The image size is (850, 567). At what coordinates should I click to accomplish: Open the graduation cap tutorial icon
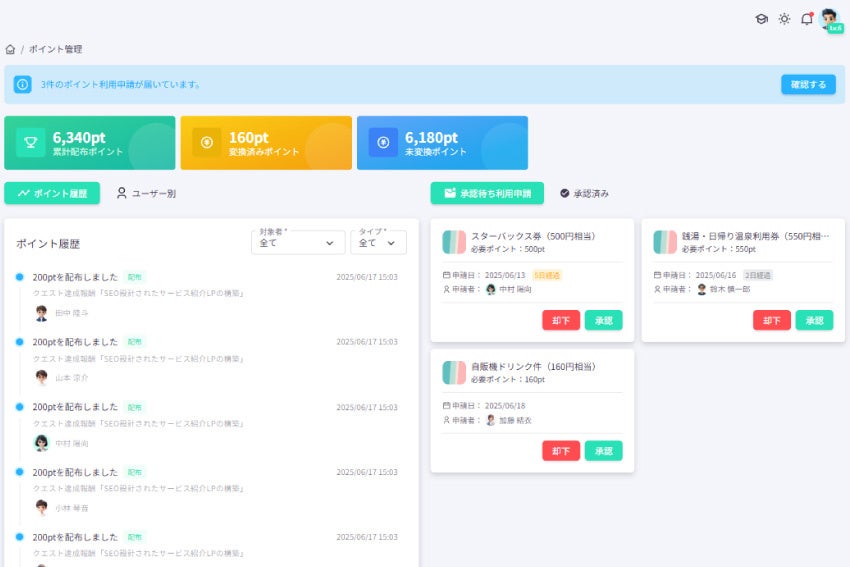tap(761, 19)
